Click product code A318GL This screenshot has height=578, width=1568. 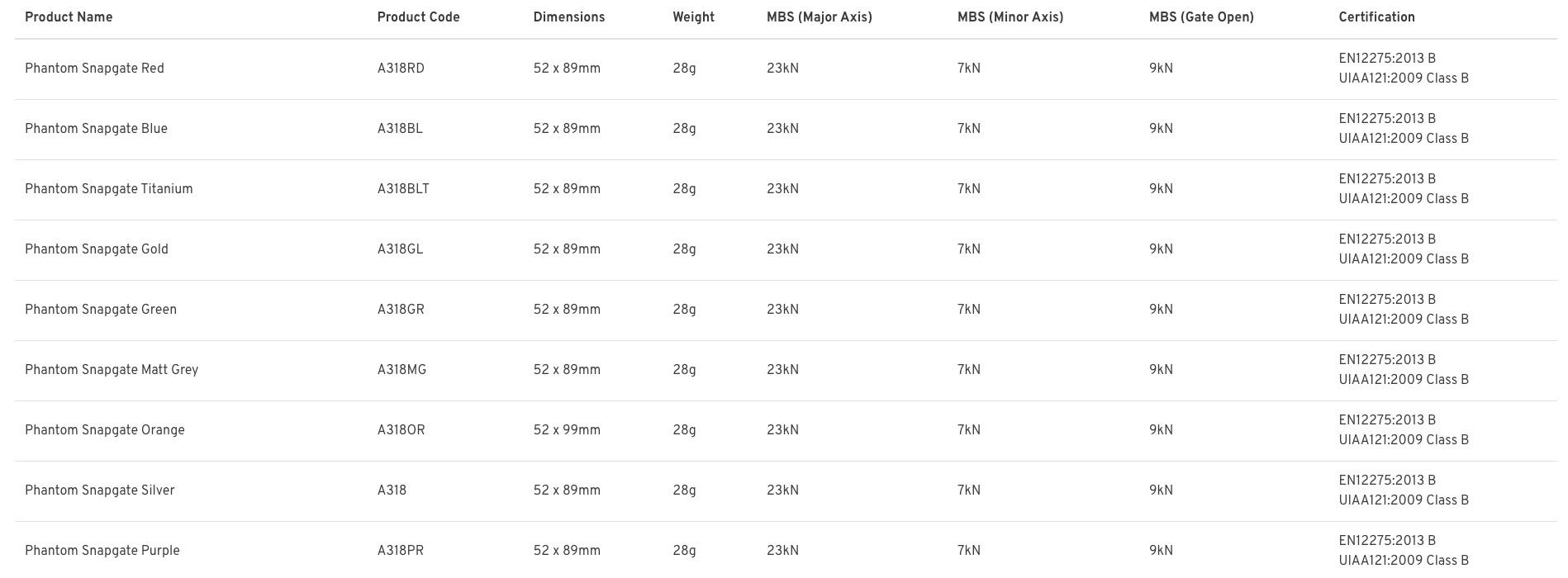pos(400,249)
